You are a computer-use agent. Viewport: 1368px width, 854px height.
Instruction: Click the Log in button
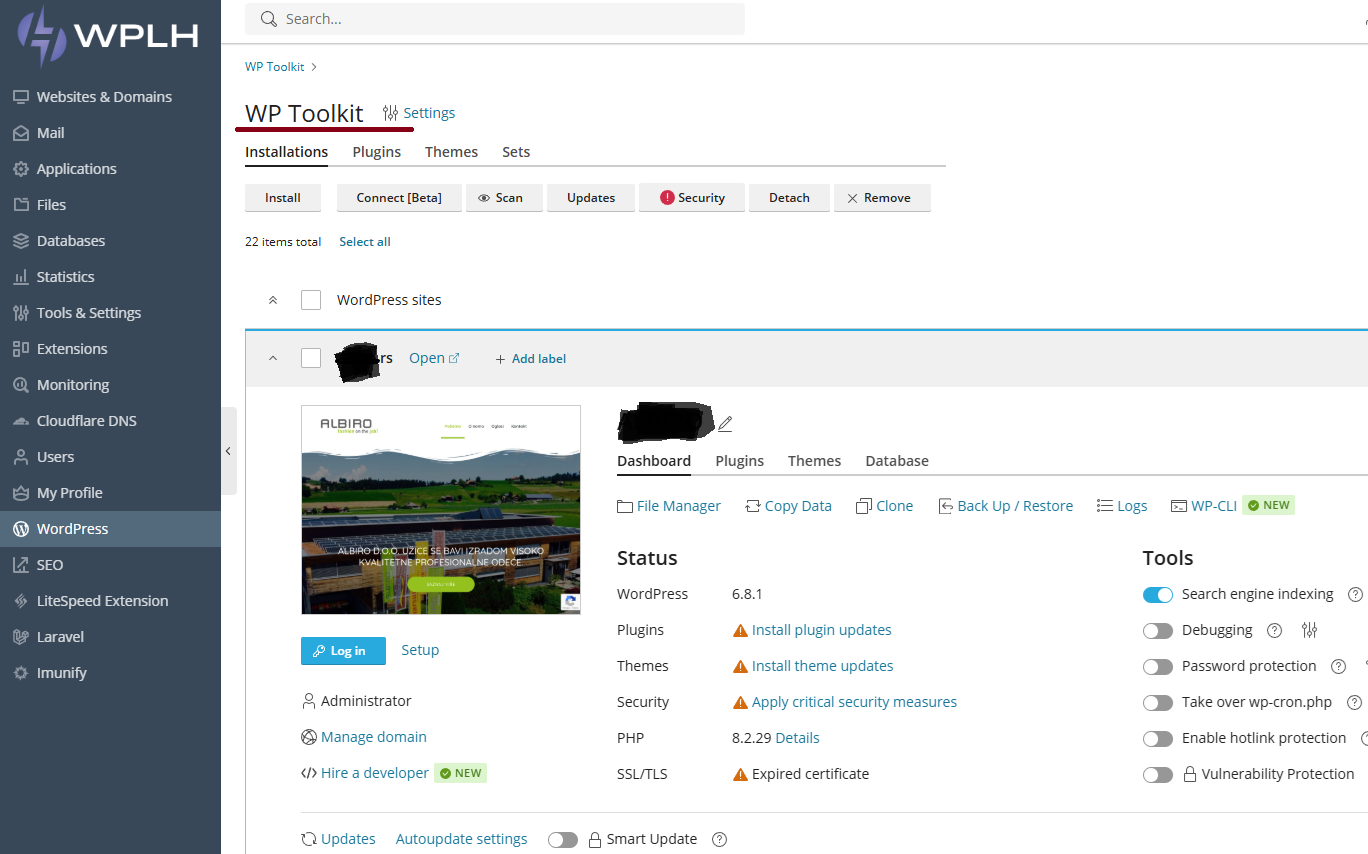(x=343, y=651)
